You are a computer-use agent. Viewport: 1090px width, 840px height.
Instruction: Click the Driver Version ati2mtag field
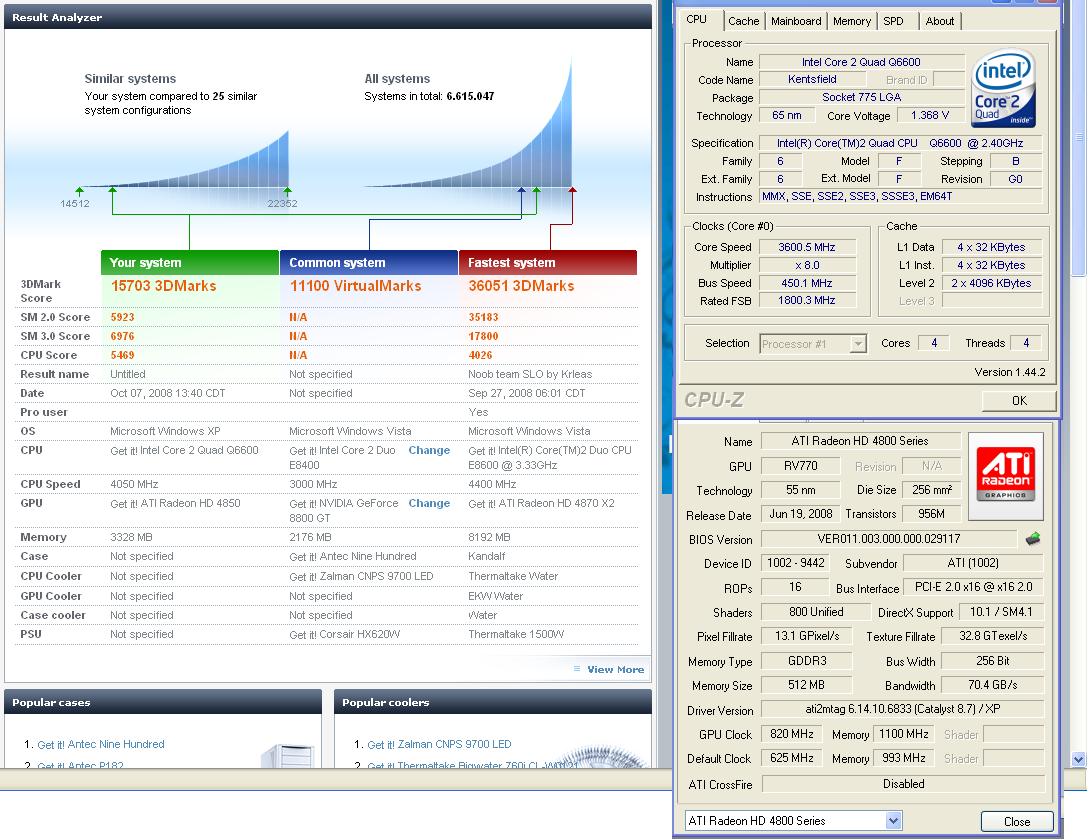click(903, 709)
